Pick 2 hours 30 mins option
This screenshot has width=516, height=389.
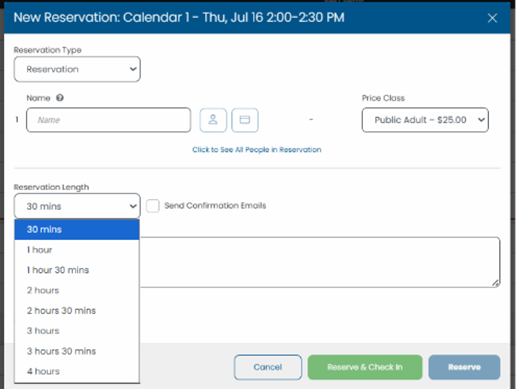(77, 311)
